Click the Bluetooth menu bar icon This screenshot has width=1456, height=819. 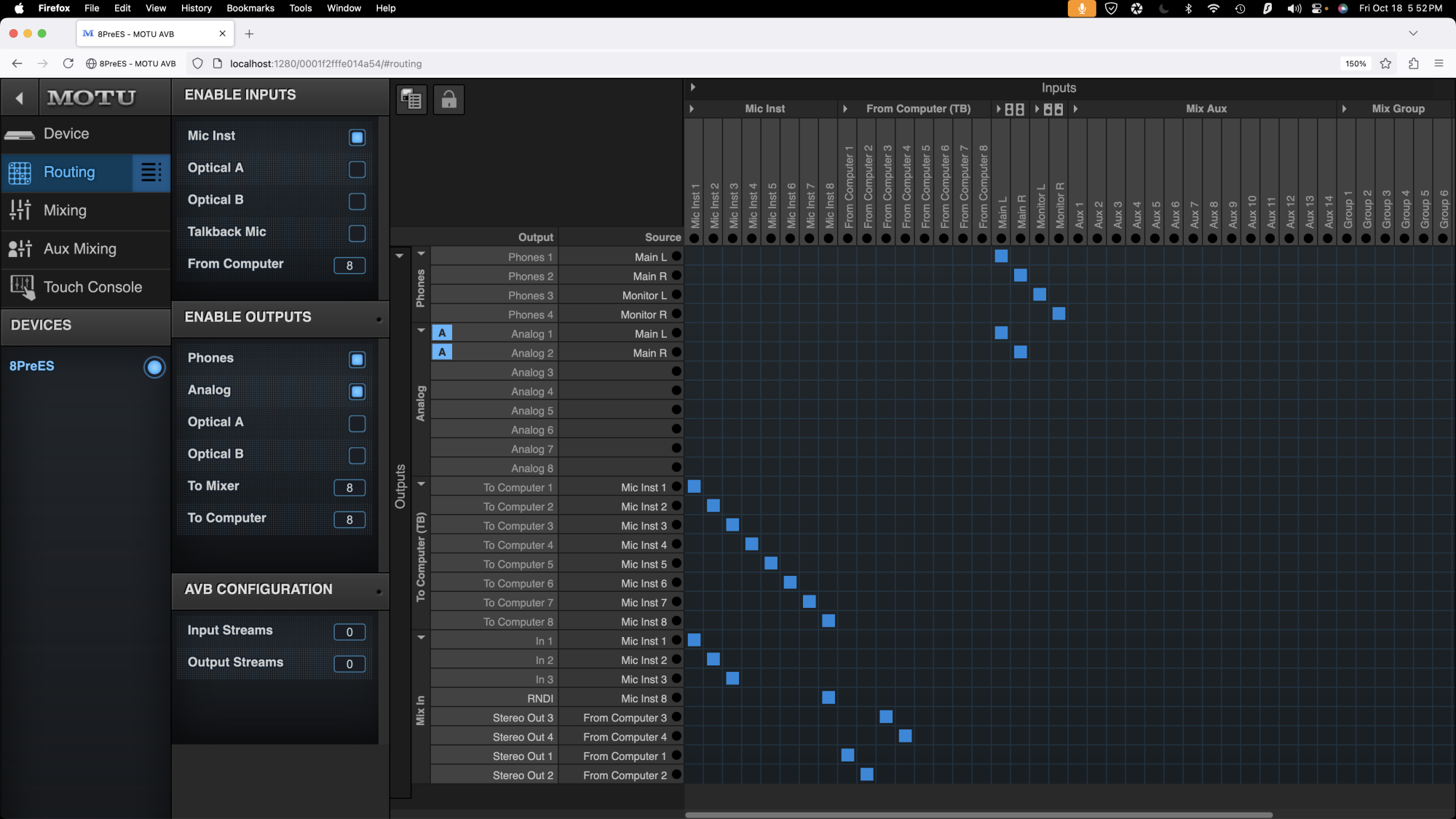pos(1189,8)
